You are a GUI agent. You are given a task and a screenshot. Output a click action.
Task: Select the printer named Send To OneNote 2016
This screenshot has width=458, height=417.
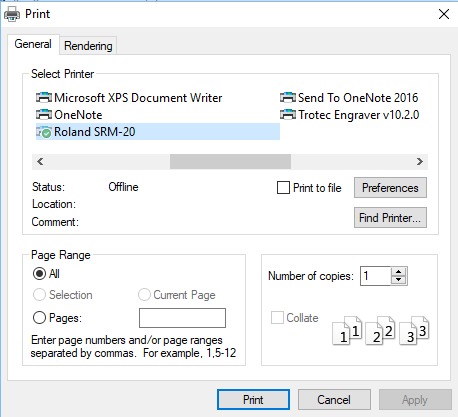(x=349, y=98)
